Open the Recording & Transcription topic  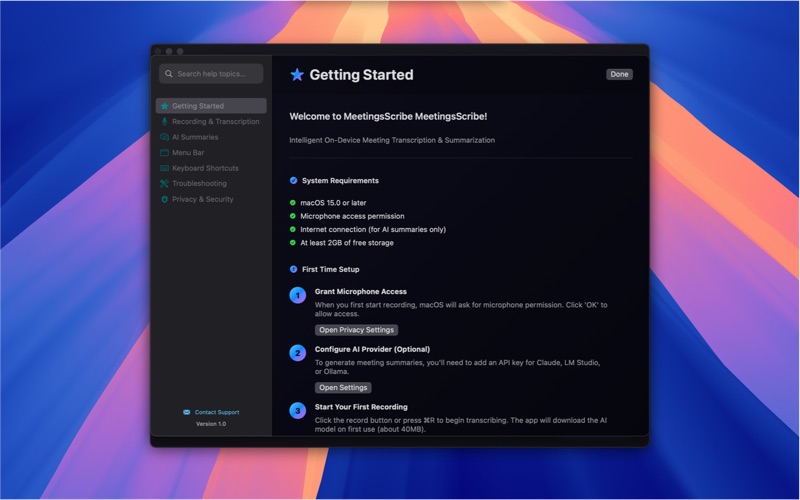(x=211, y=121)
